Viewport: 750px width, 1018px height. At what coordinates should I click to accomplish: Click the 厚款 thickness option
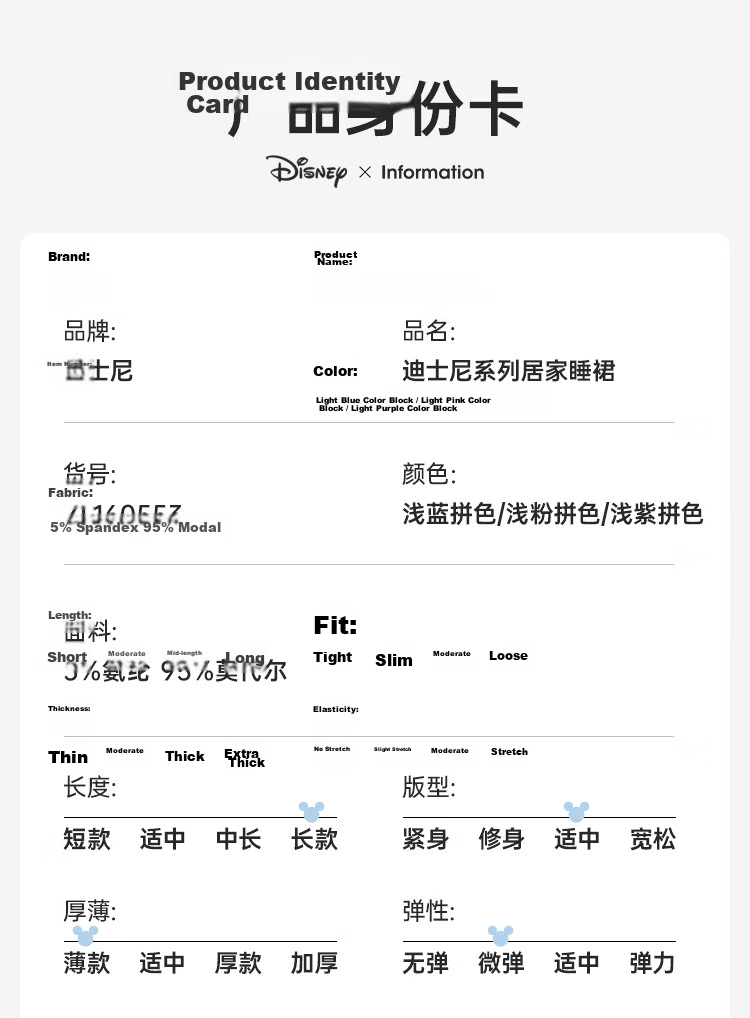[238, 963]
